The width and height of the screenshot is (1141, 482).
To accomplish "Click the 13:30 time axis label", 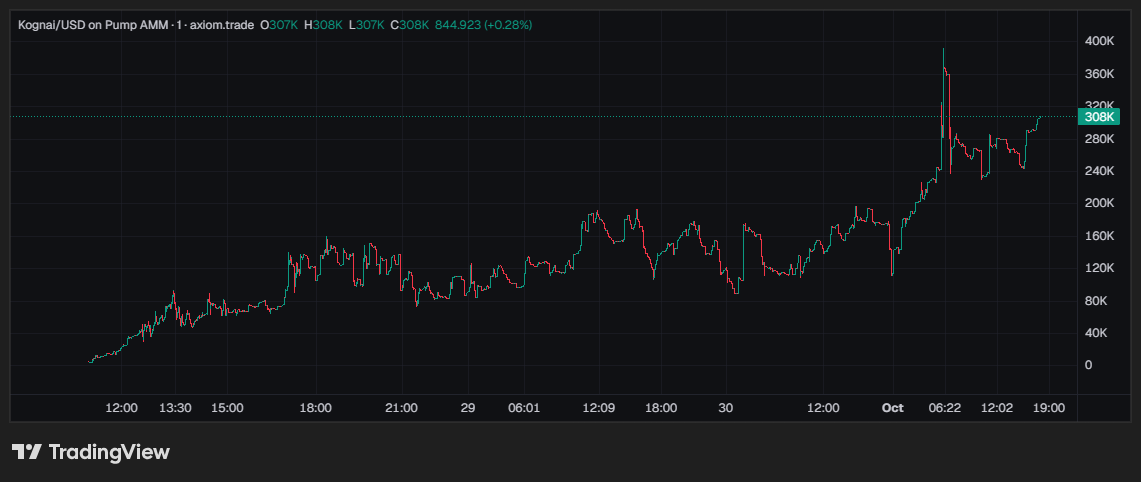I will click(175, 408).
